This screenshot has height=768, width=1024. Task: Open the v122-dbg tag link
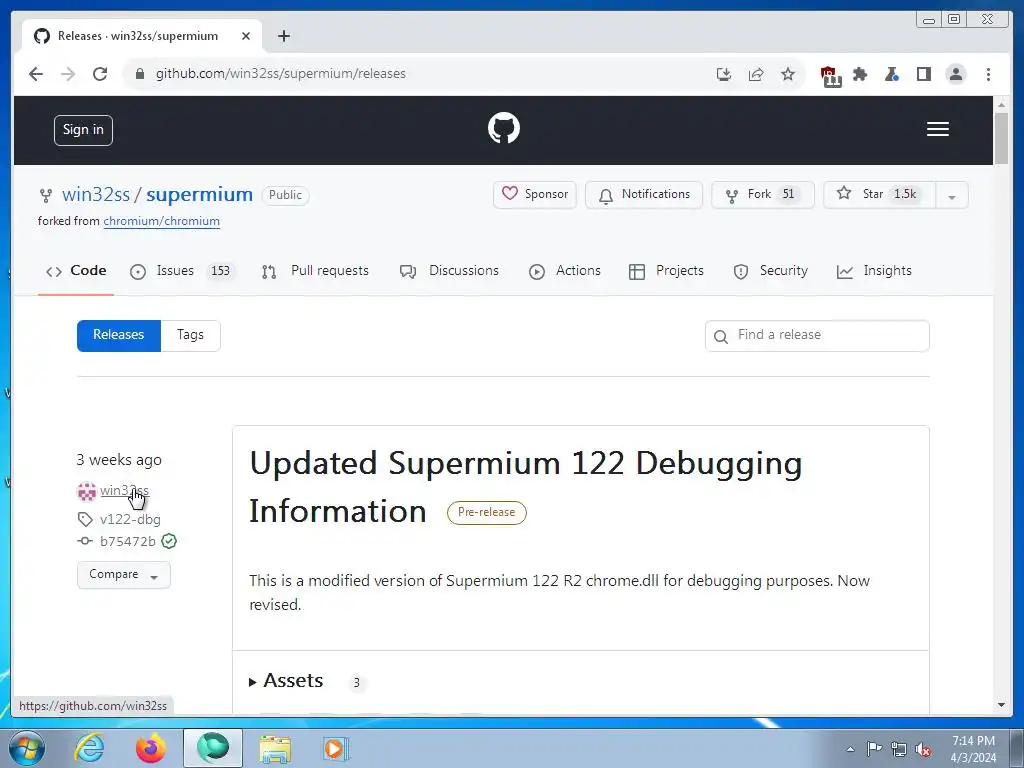tap(130, 519)
